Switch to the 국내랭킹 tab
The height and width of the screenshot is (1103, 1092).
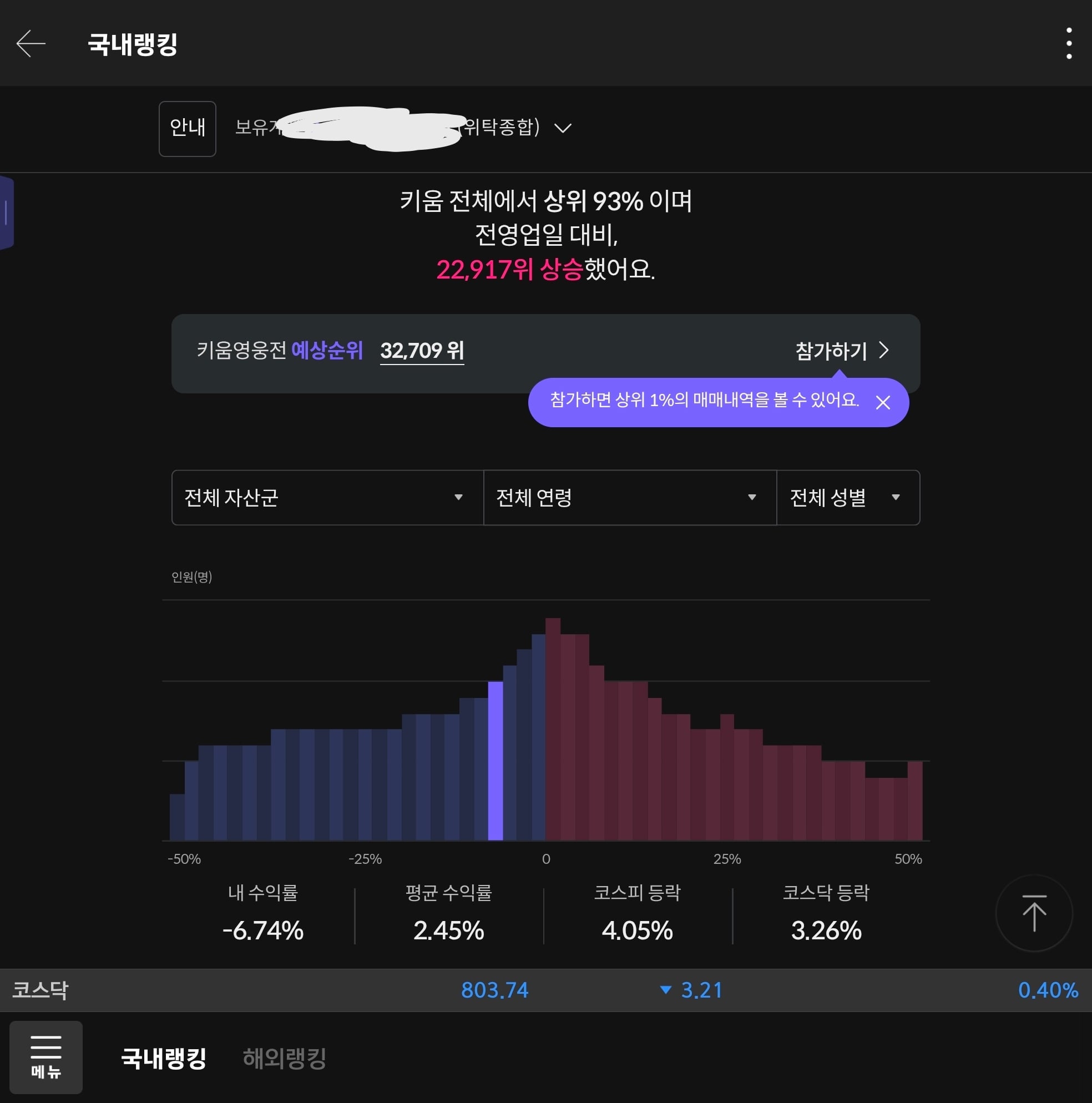tap(164, 1058)
